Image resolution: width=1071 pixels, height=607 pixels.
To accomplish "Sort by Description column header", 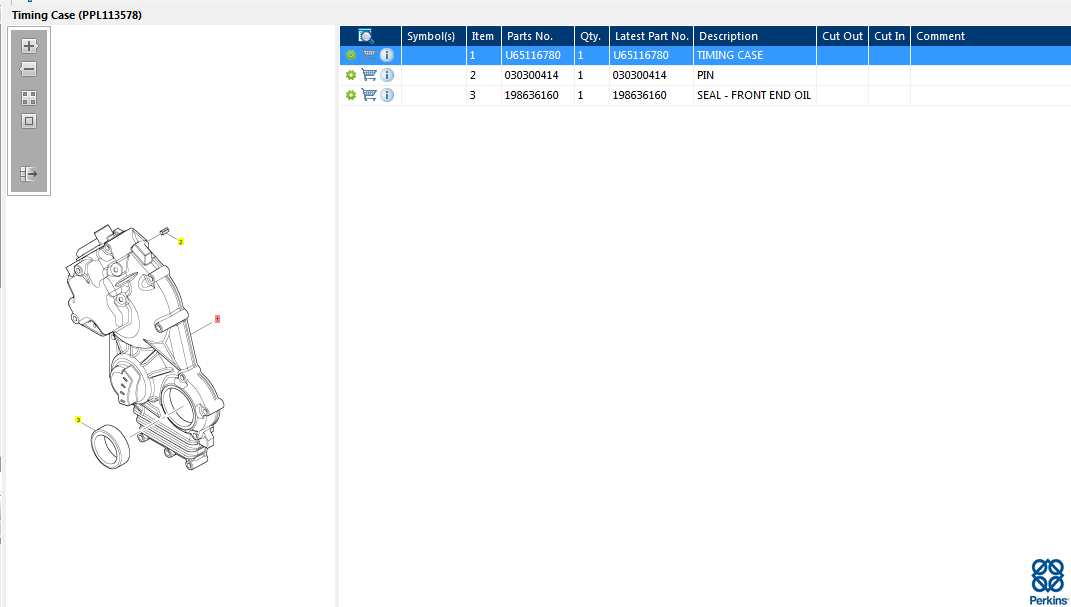I will pyautogui.click(x=755, y=36).
